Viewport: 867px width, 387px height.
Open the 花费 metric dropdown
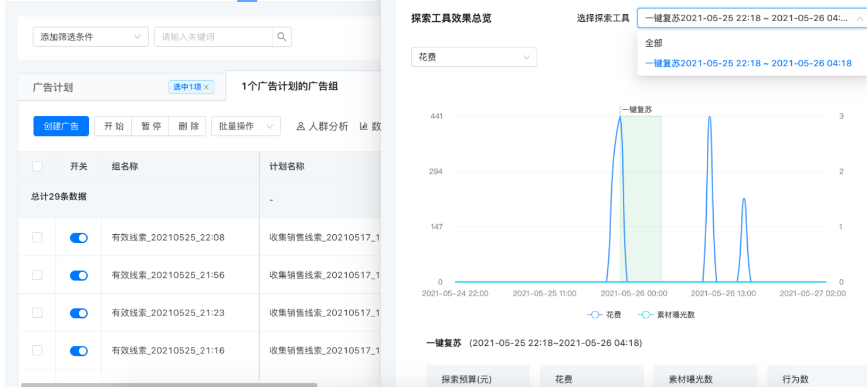pos(474,57)
